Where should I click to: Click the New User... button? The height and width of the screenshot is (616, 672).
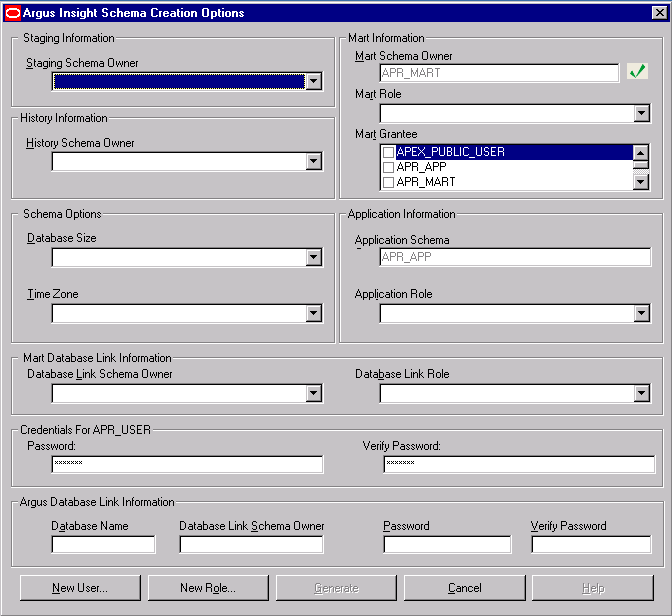point(80,588)
